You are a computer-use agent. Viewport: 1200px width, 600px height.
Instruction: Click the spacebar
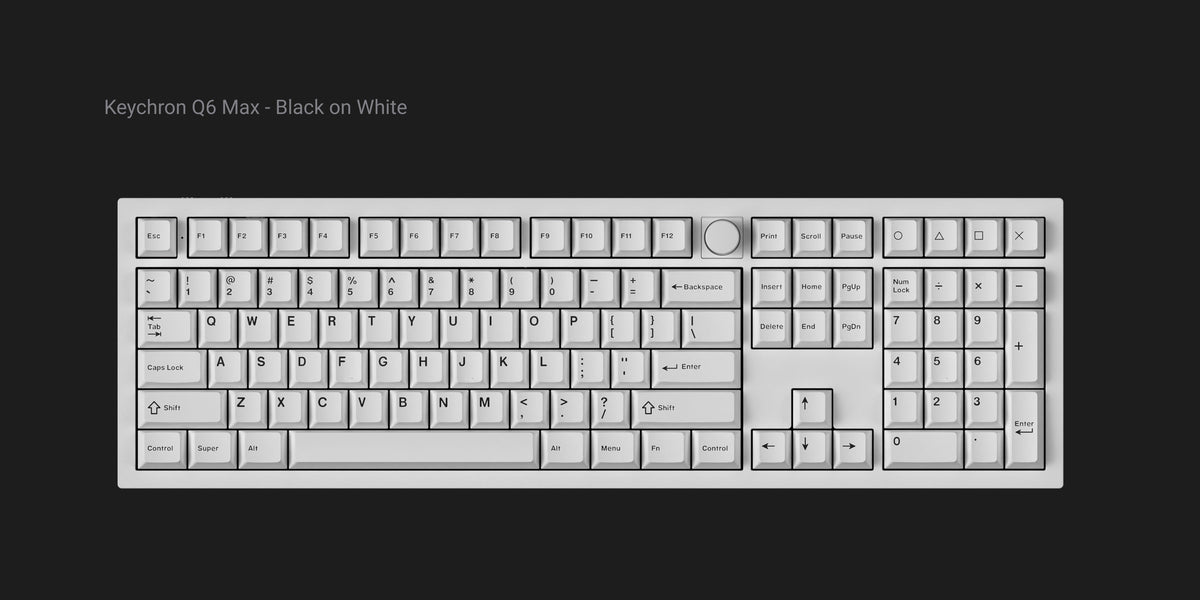[413, 449]
